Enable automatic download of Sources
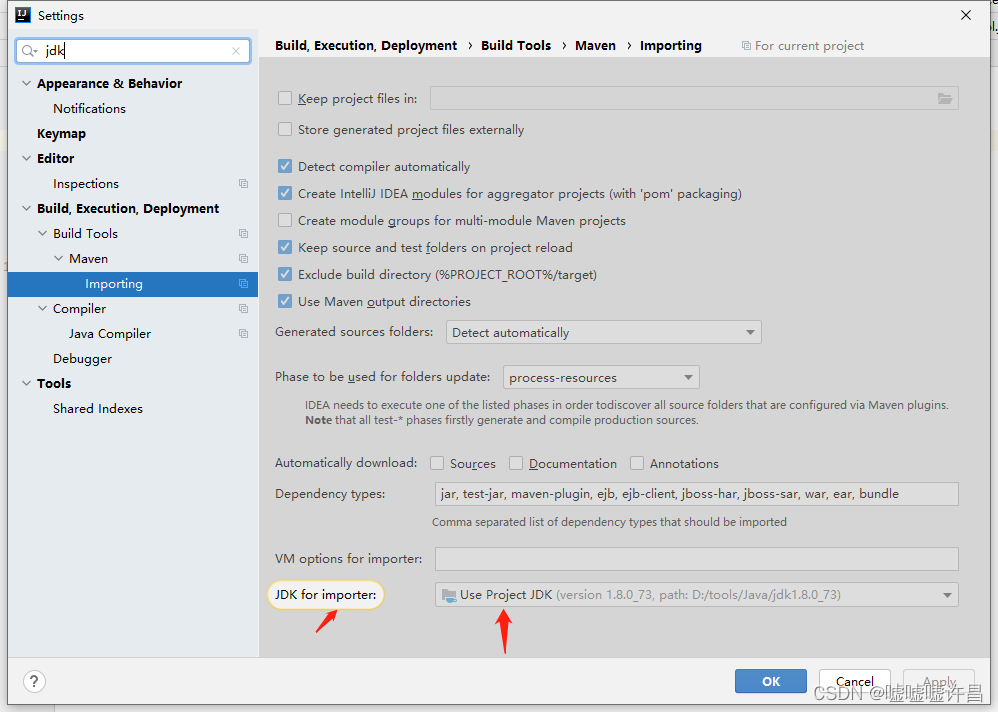Screen dimensions: 998x712 coord(437,463)
